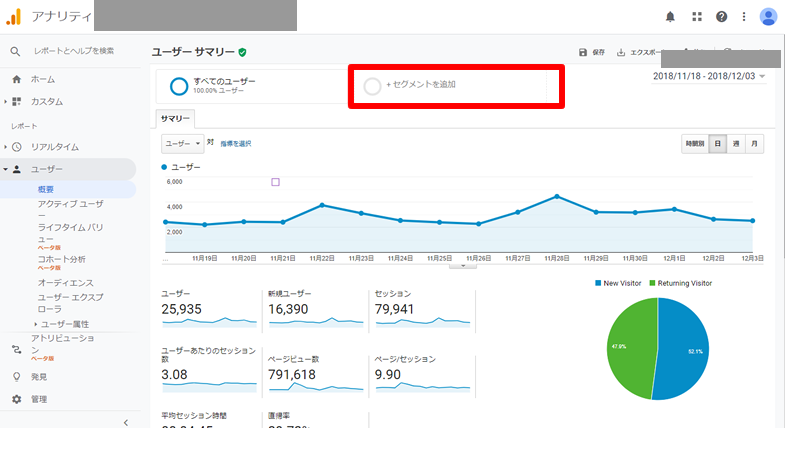Click the 発見 lightbulb icon

click(x=17, y=376)
